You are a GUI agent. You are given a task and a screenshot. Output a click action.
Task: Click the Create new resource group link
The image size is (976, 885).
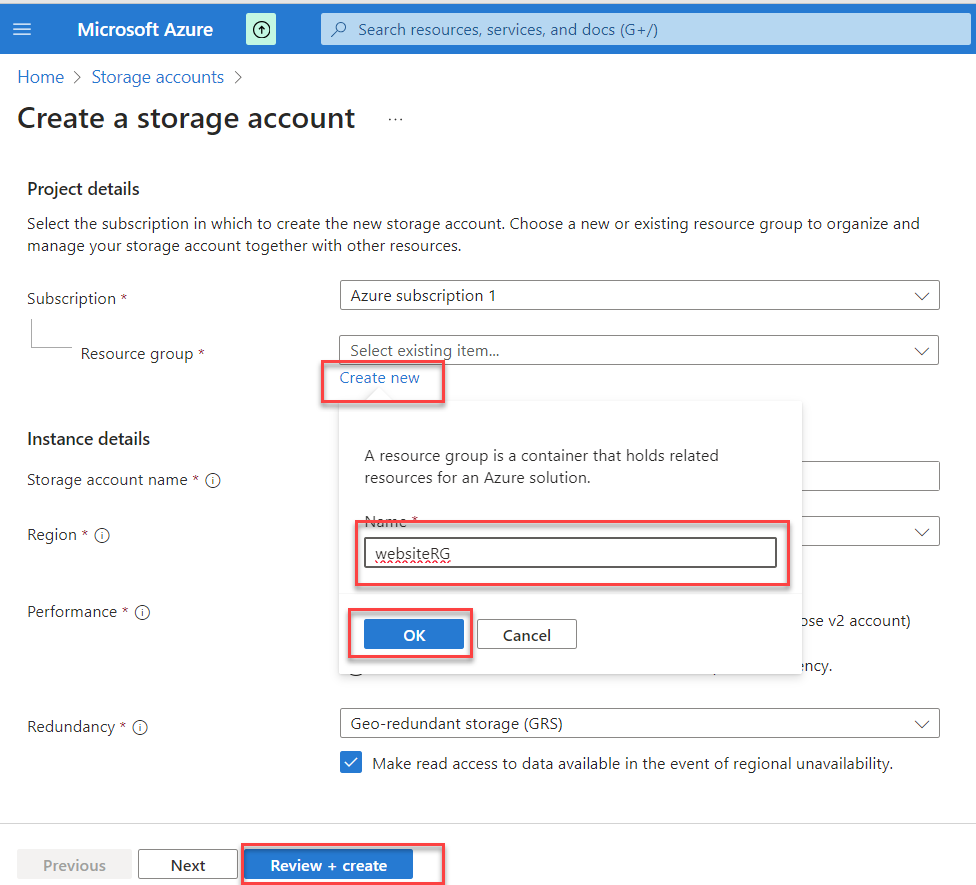click(x=379, y=378)
